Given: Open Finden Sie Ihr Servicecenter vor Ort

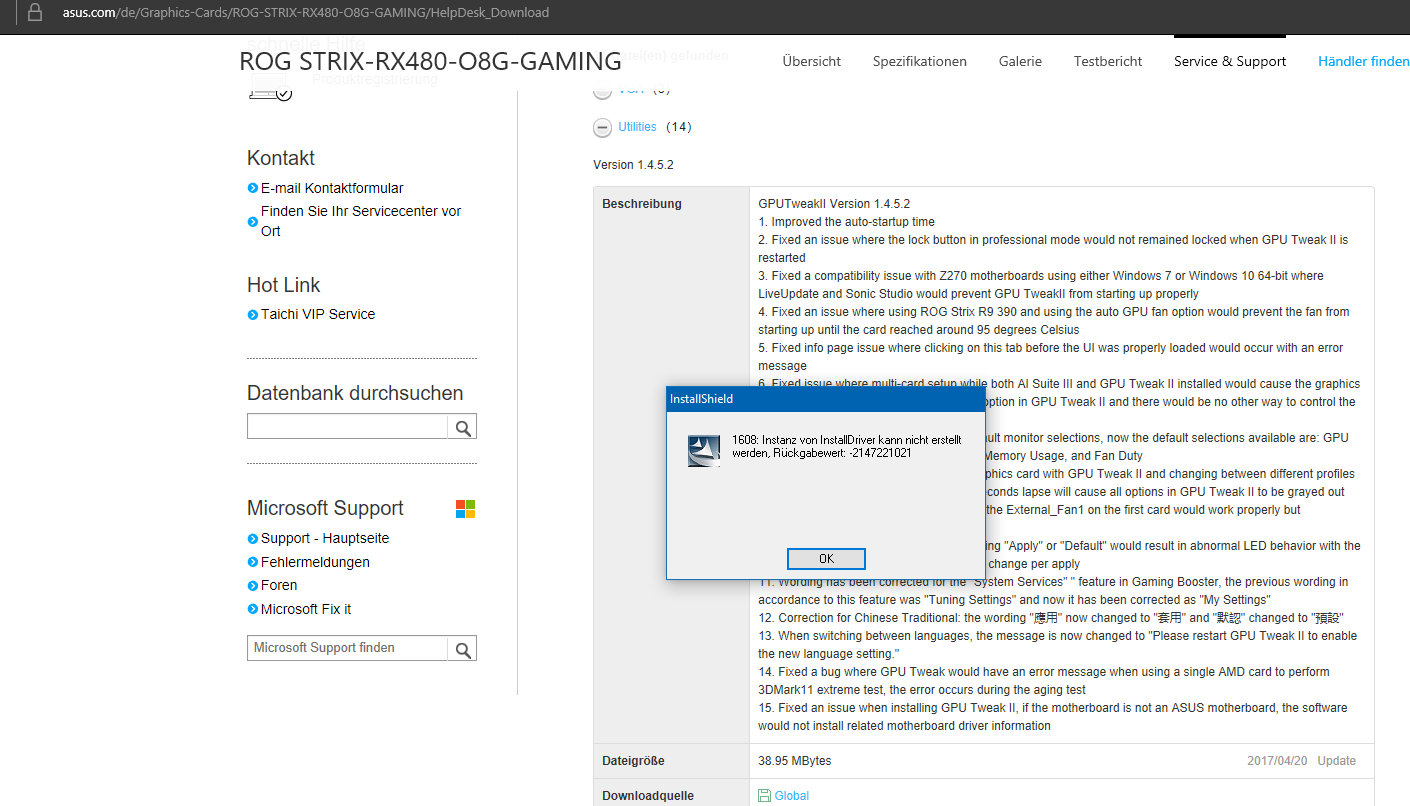Looking at the screenshot, I should point(361,221).
